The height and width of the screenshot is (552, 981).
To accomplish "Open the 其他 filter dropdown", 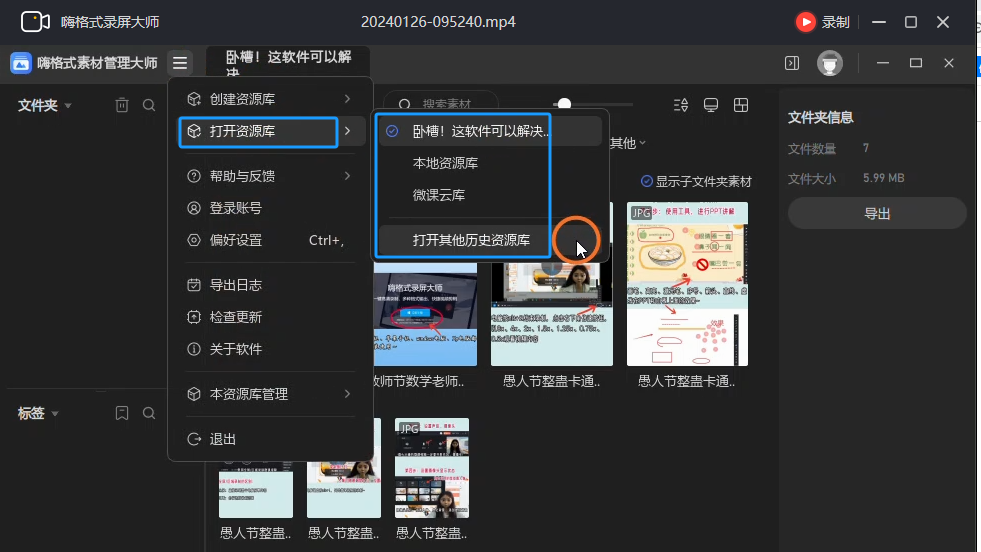I will 628,143.
